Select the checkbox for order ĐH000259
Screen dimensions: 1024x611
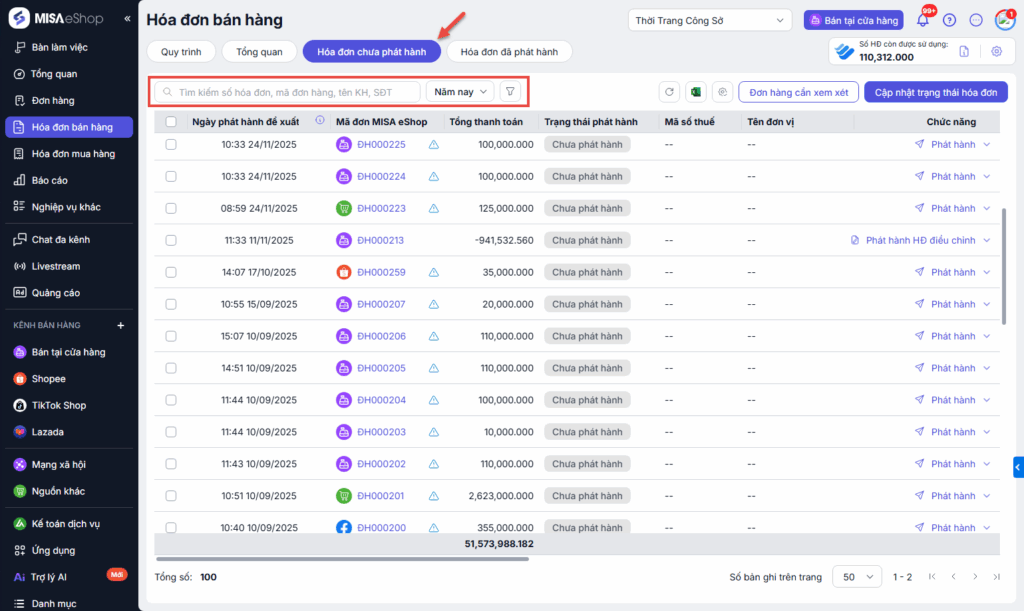tap(171, 272)
